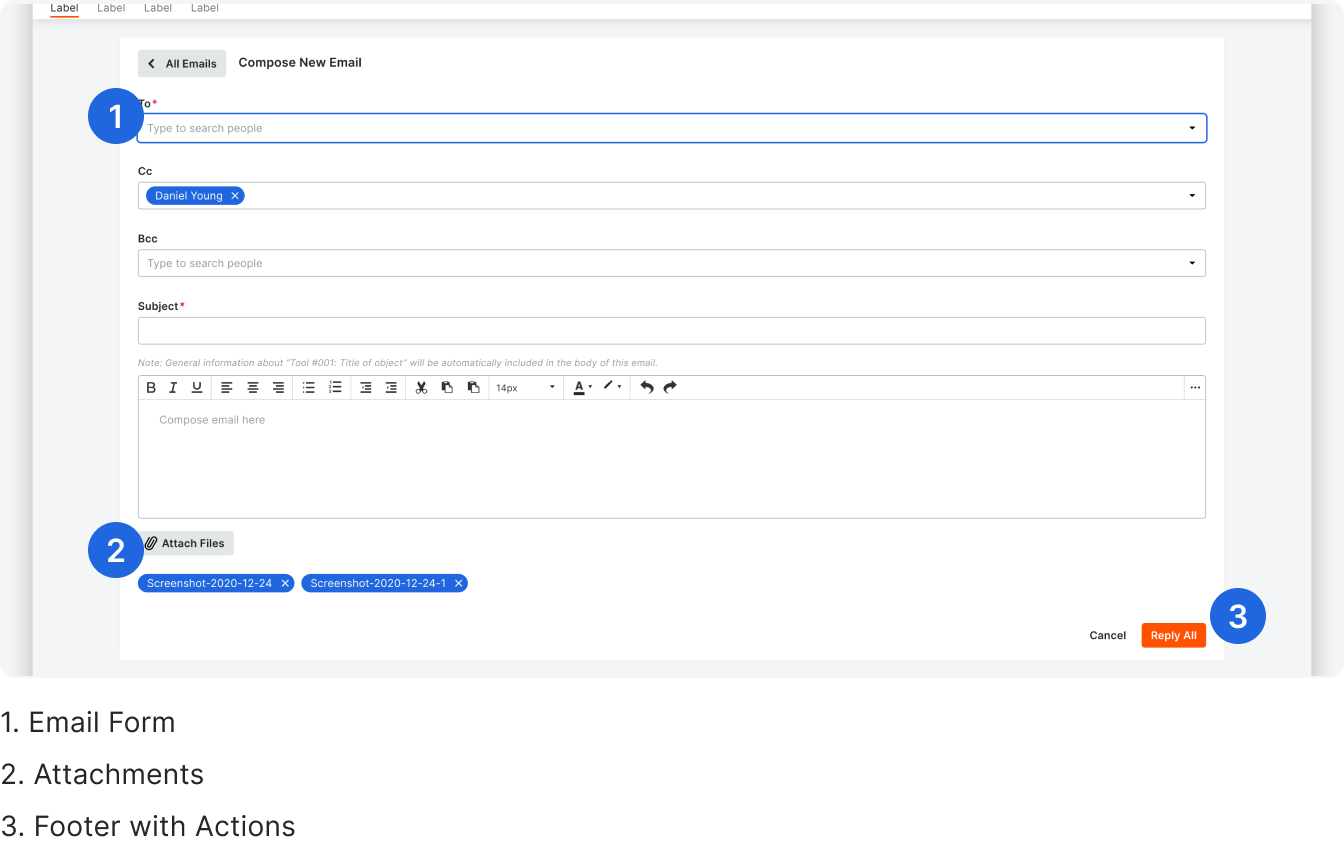The height and width of the screenshot is (850, 1344).
Task: Apply the font color A tool
Action: tap(579, 388)
